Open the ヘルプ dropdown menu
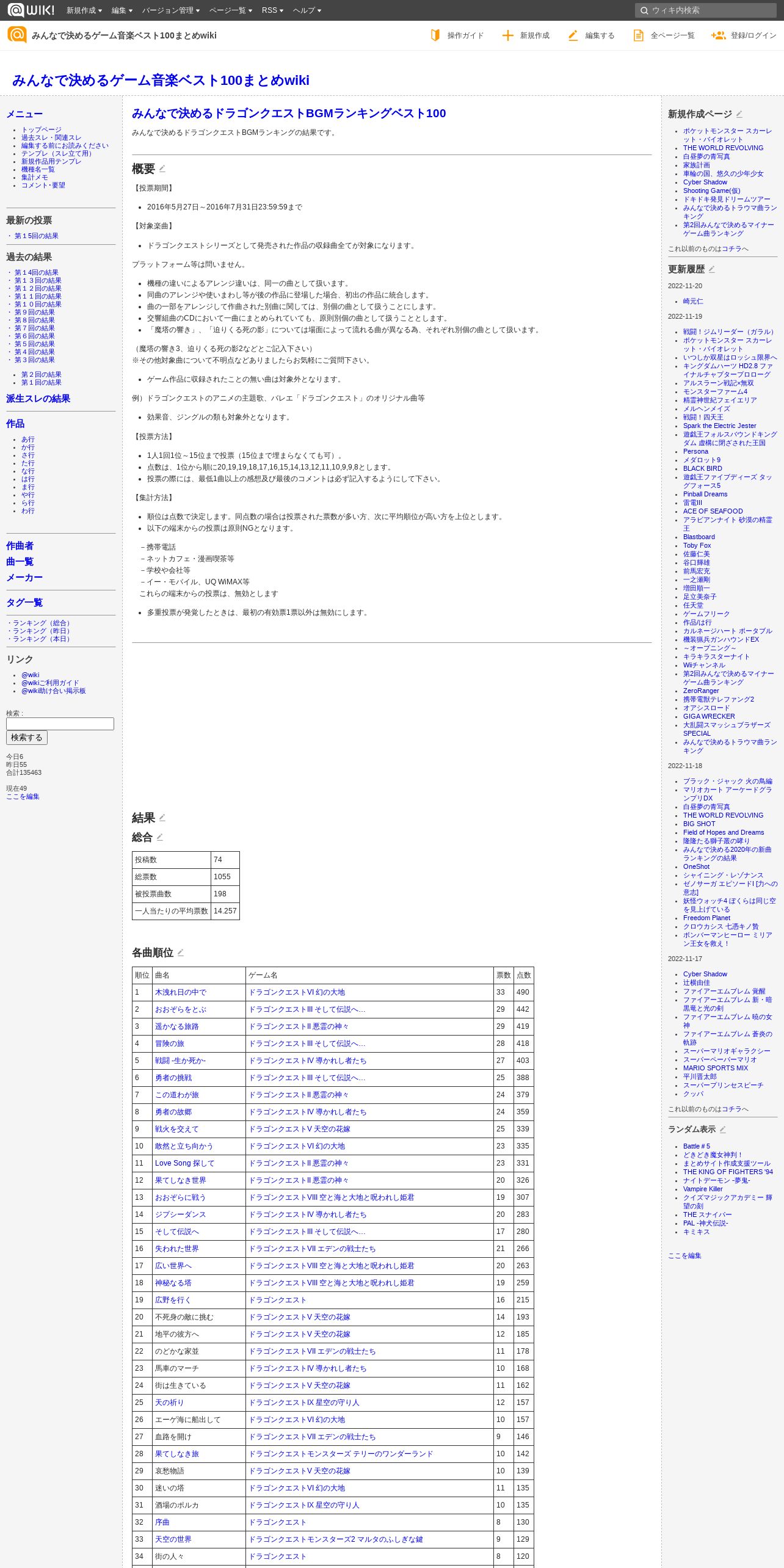The width and height of the screenshot is (784, 1568). (x=307, y=10)
